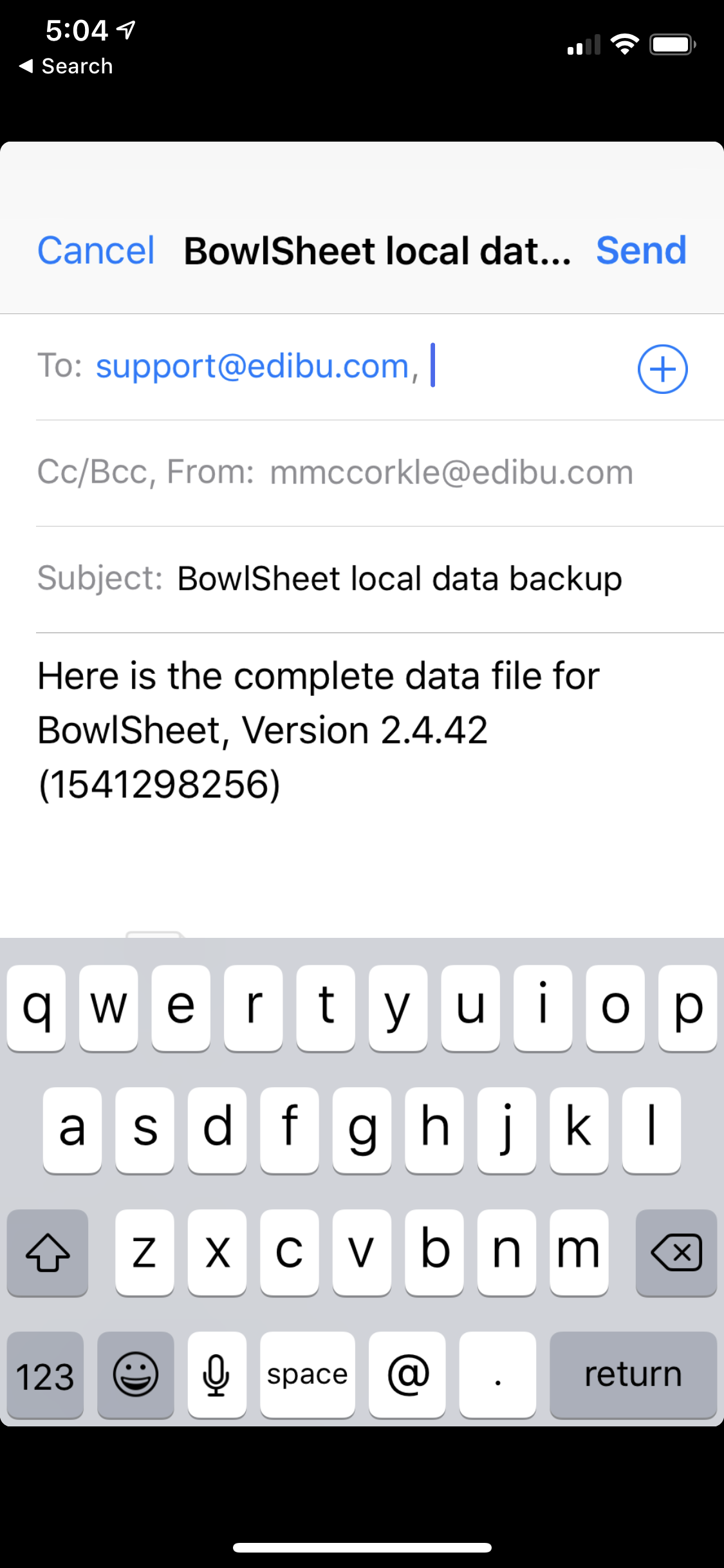This screenshot has height=1568, width=724.
Task: Tap the space key
Action: tap(308, 1374)
